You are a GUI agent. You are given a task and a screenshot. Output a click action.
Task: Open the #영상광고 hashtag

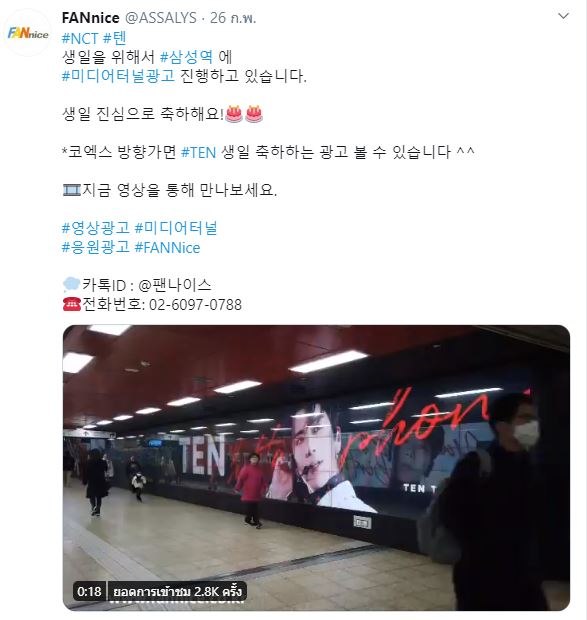(96, 228)
